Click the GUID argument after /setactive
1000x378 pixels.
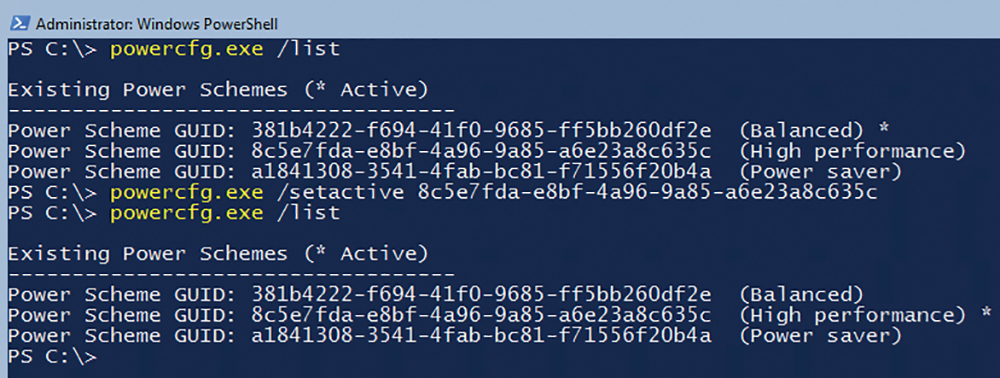click(x=647, y=192)
